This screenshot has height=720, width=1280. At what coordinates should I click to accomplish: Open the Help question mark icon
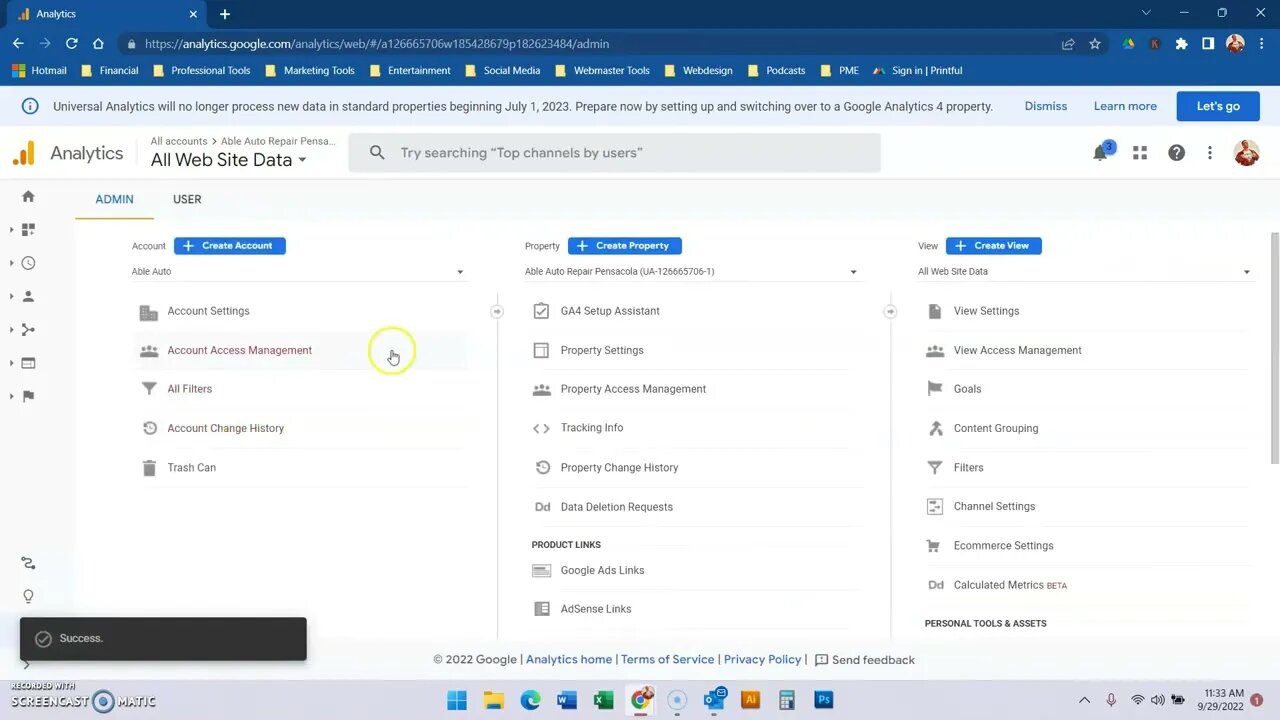[x=1176, y=153]
